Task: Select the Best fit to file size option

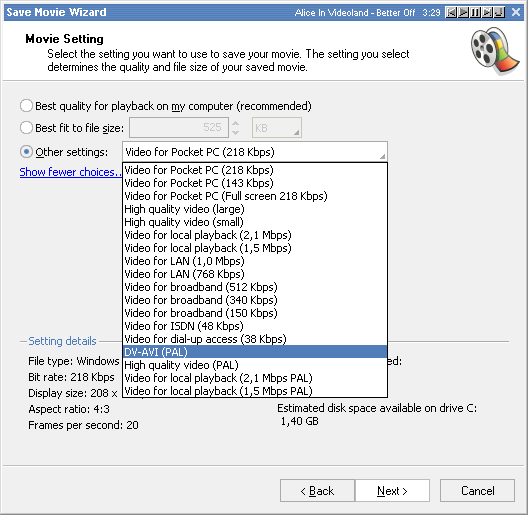Action: 26,128
